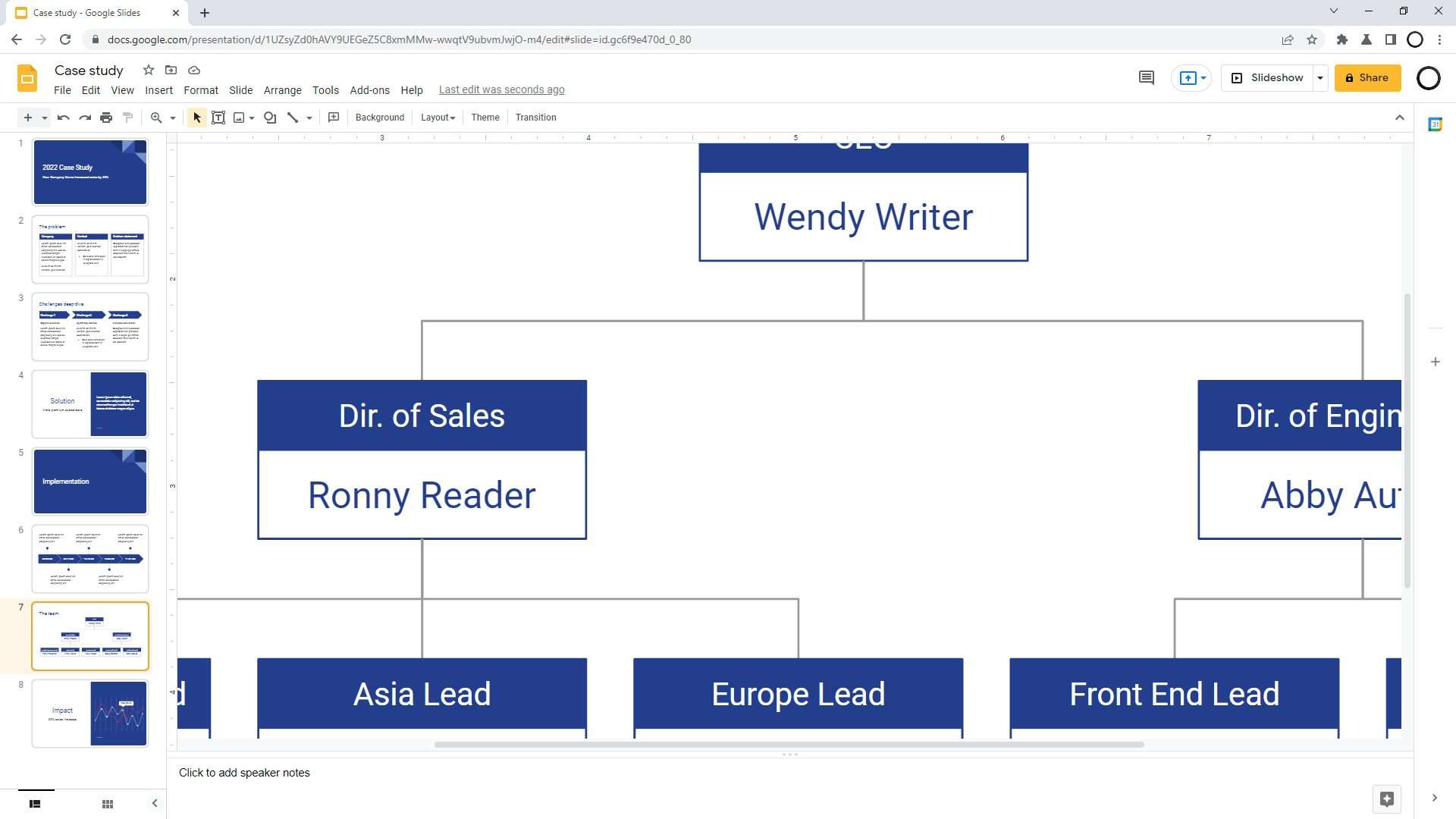Open the Format menu
Screen dimensions: 1456x819
coord(201,90)
